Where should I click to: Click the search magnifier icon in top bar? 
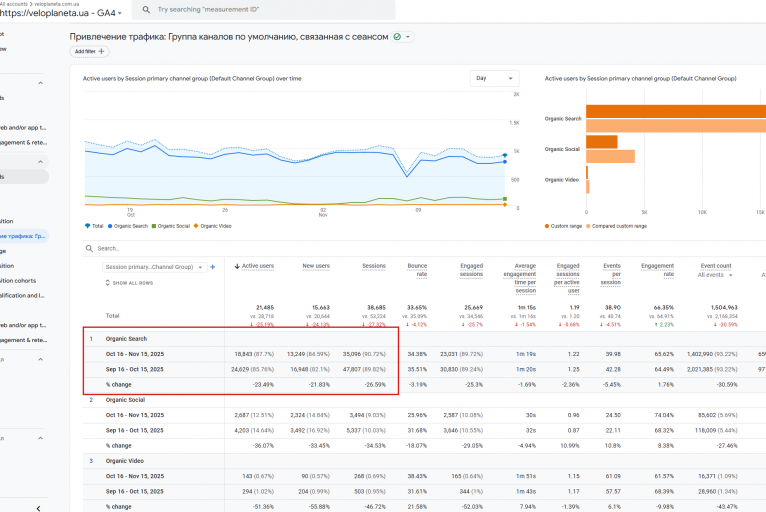coord(147,9)
